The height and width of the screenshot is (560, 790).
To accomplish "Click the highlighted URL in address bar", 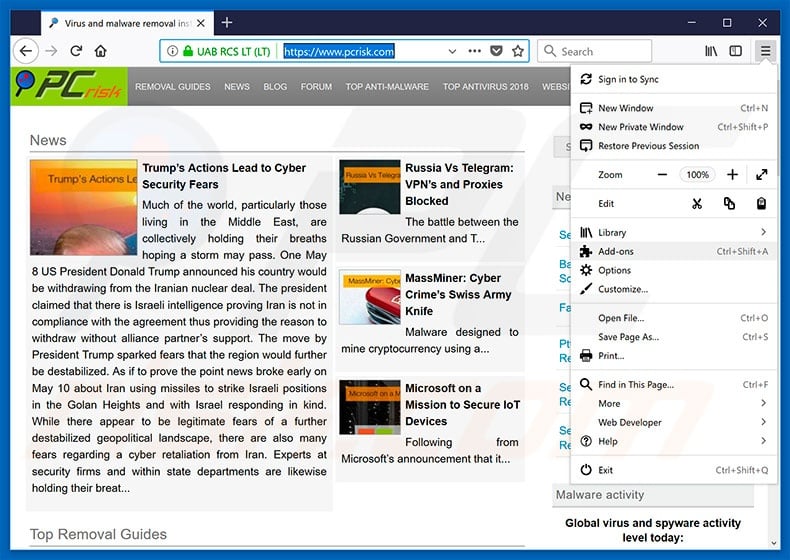I will 339,51.
